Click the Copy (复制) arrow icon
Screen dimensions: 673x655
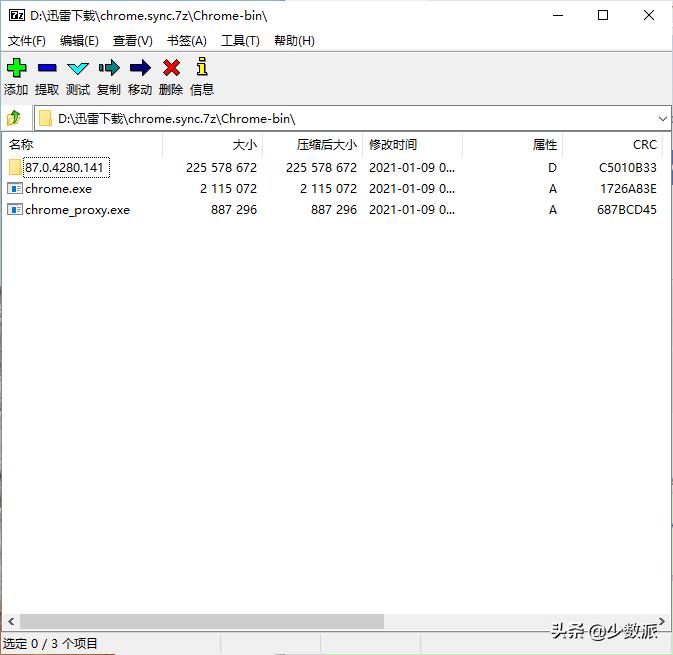pyautogui.click(x=109, y=68)
